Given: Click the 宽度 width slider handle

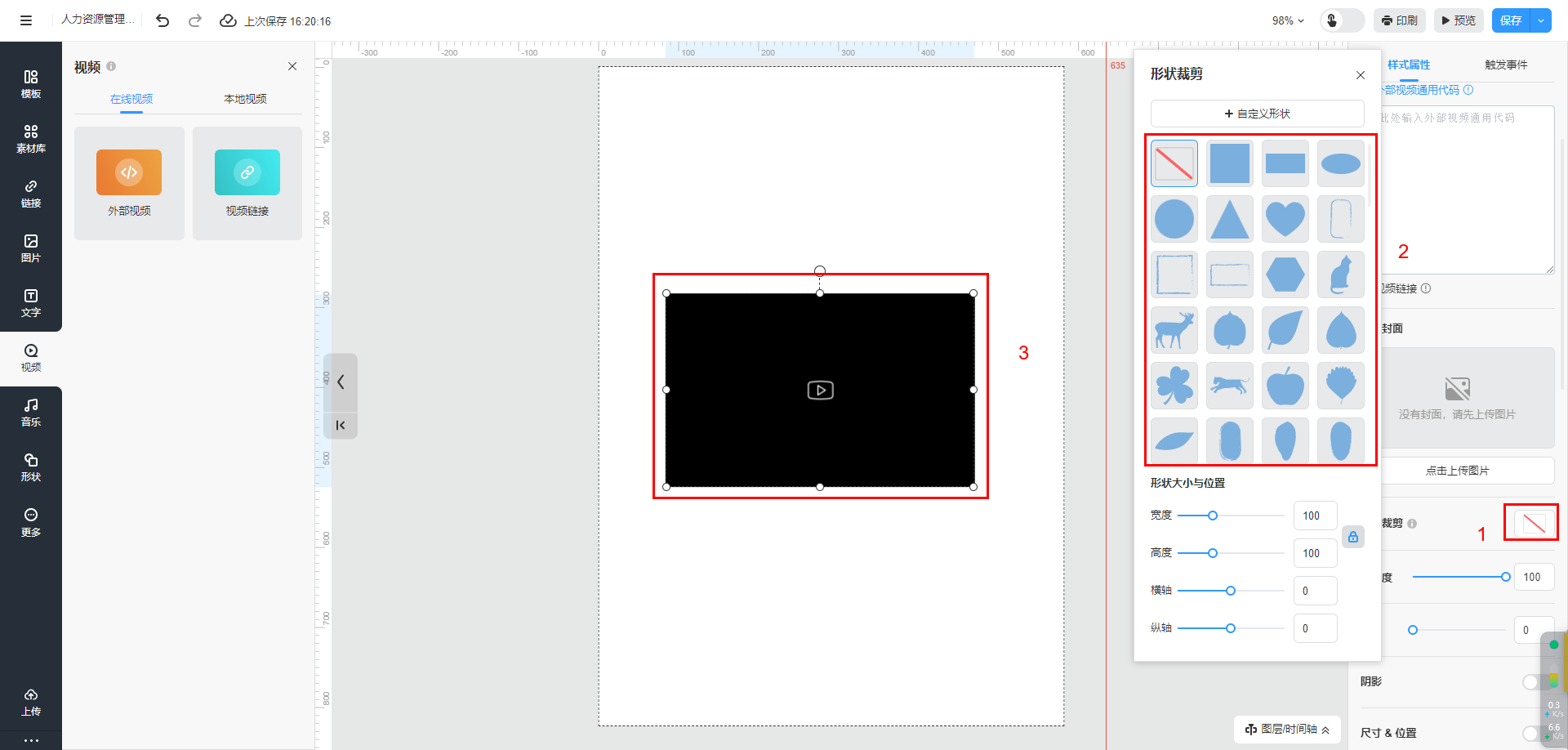Looking at the screenshot, I should pos(1213,516).
